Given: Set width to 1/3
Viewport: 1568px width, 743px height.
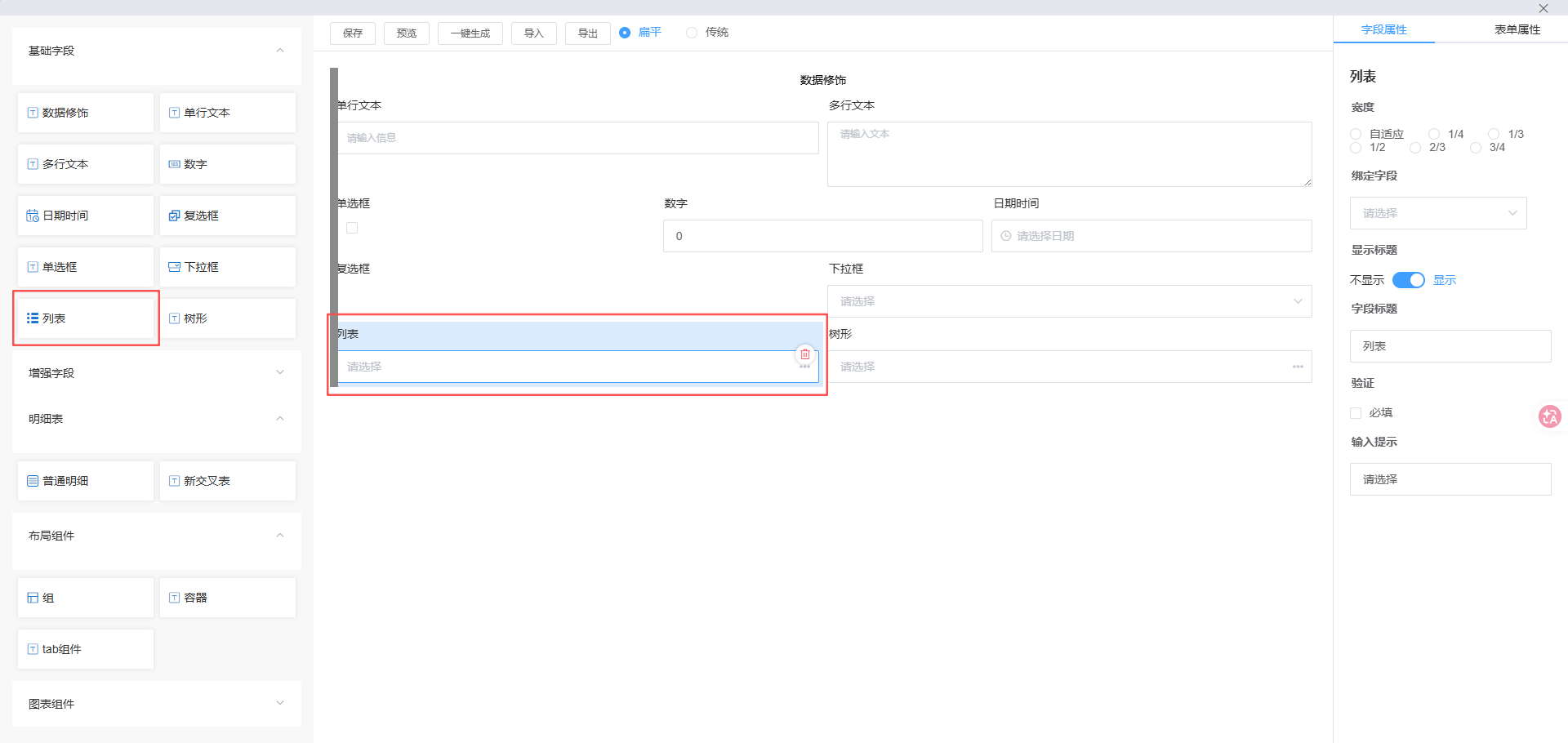Looking at the screenshot, I should pyautogui.click(x=1494, y=134).
